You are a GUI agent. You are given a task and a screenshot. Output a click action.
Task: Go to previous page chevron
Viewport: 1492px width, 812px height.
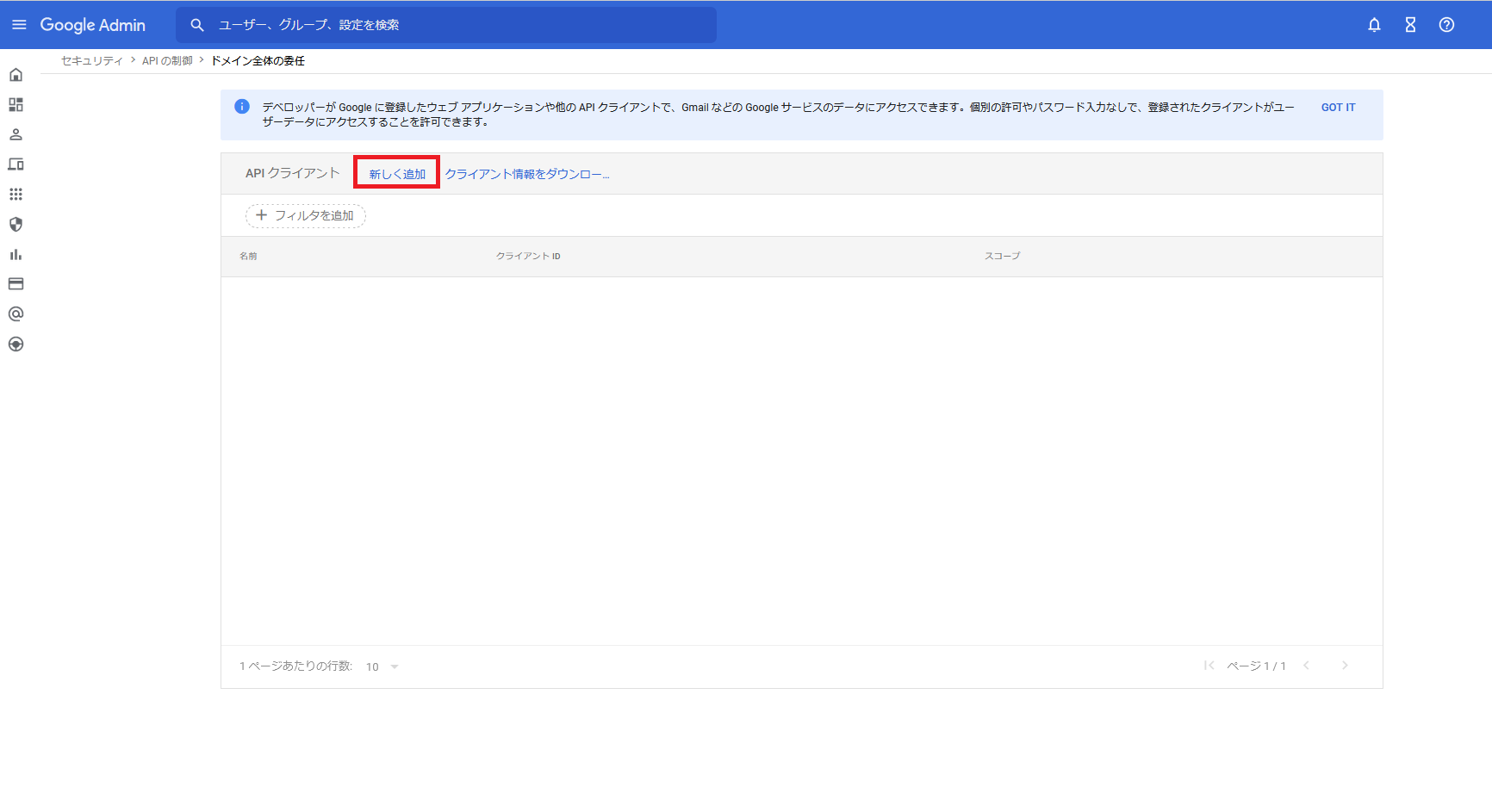(x=1307, y=666)
